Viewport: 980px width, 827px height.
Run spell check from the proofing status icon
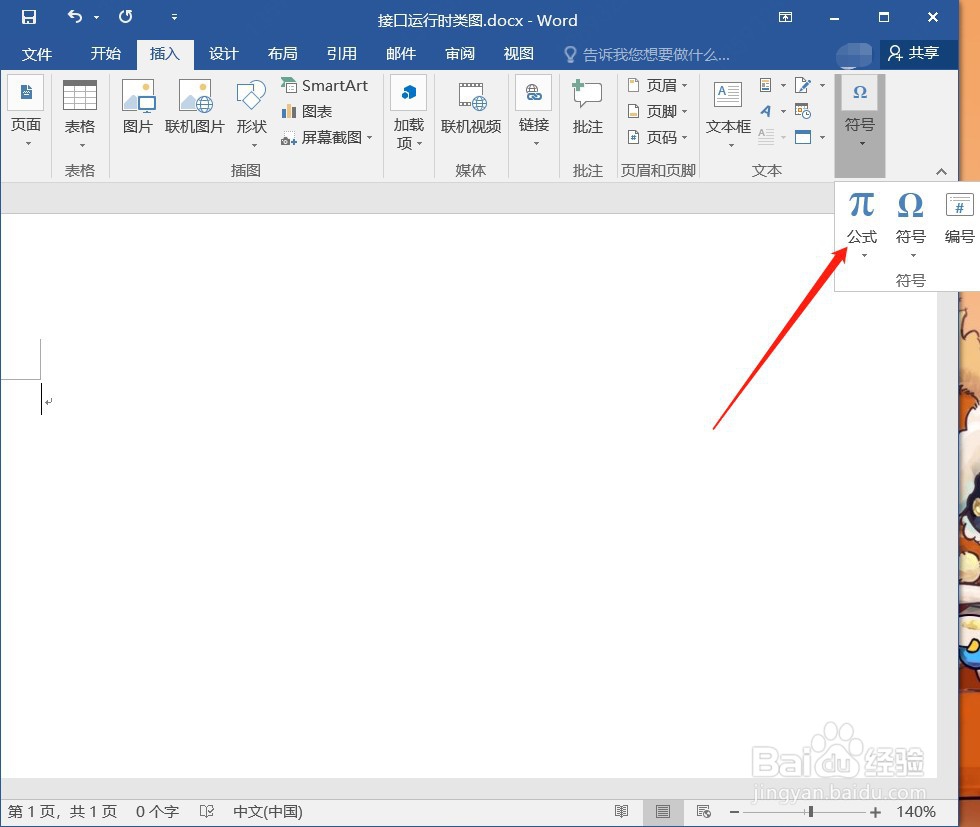click(x=207, y=811)
